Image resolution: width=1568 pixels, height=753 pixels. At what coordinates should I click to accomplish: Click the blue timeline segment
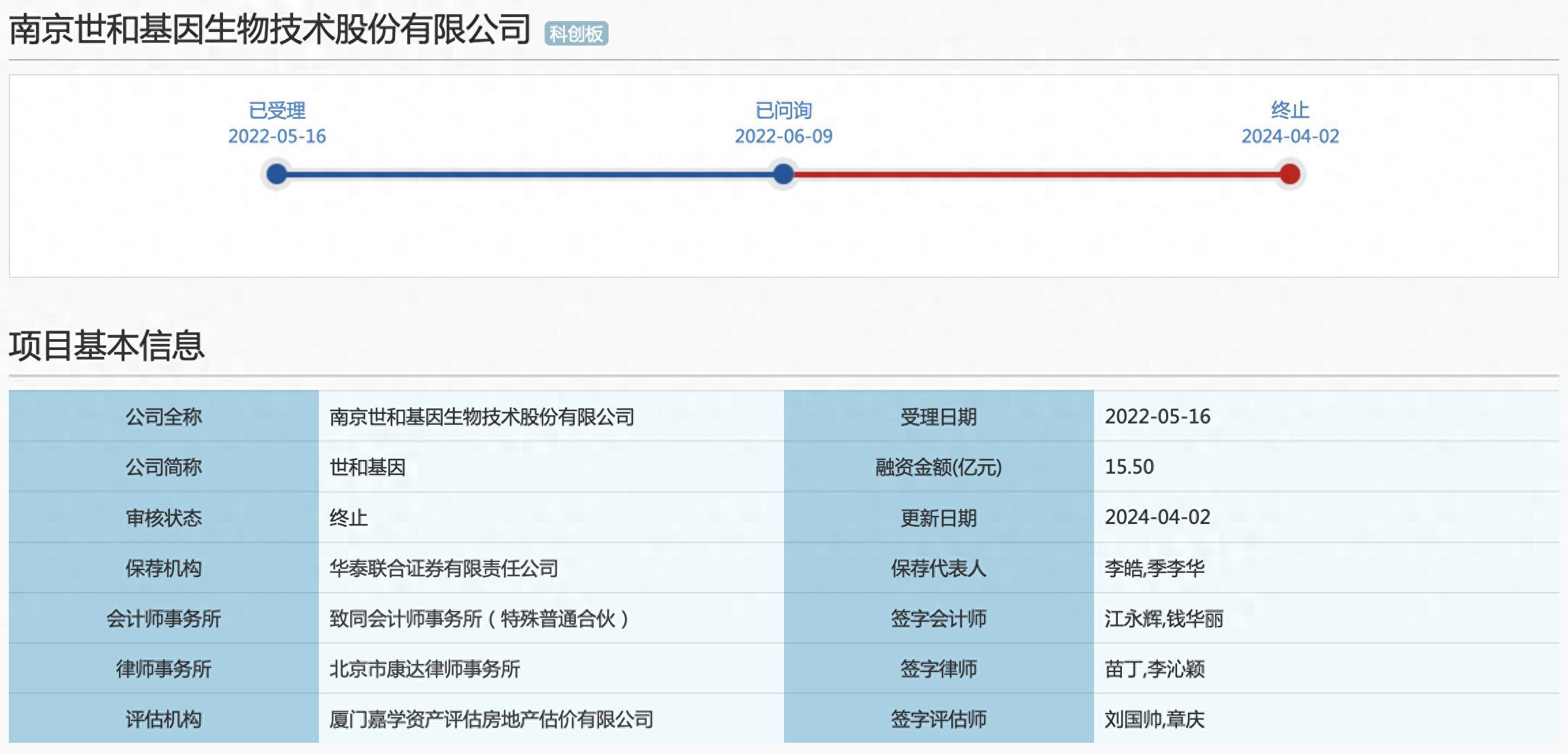click(x=530, y=175)
